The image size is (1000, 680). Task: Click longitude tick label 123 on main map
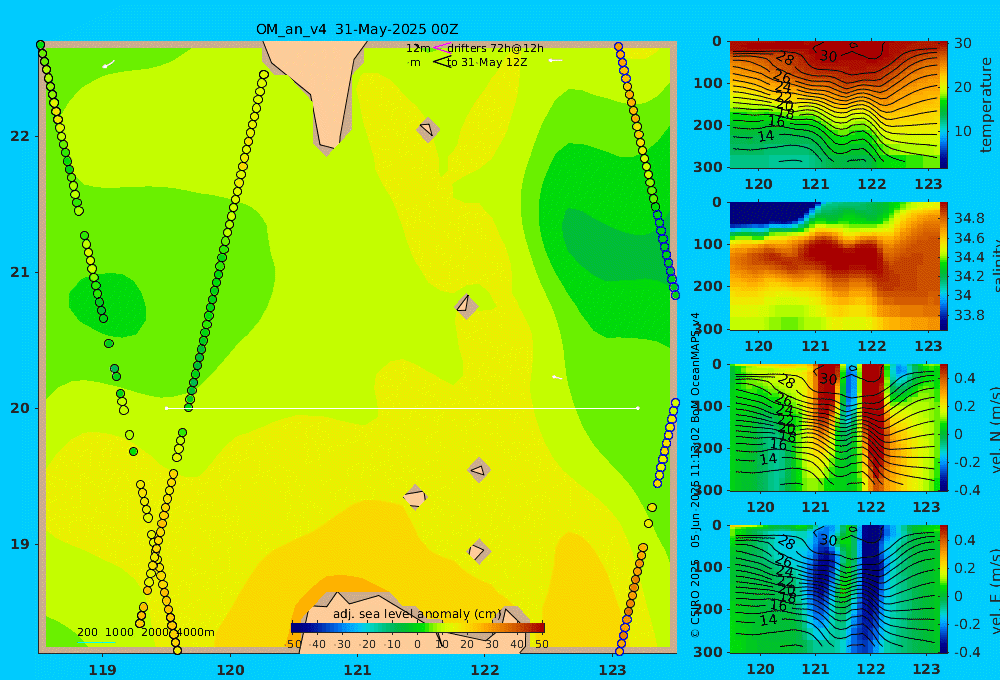point(612,670)
